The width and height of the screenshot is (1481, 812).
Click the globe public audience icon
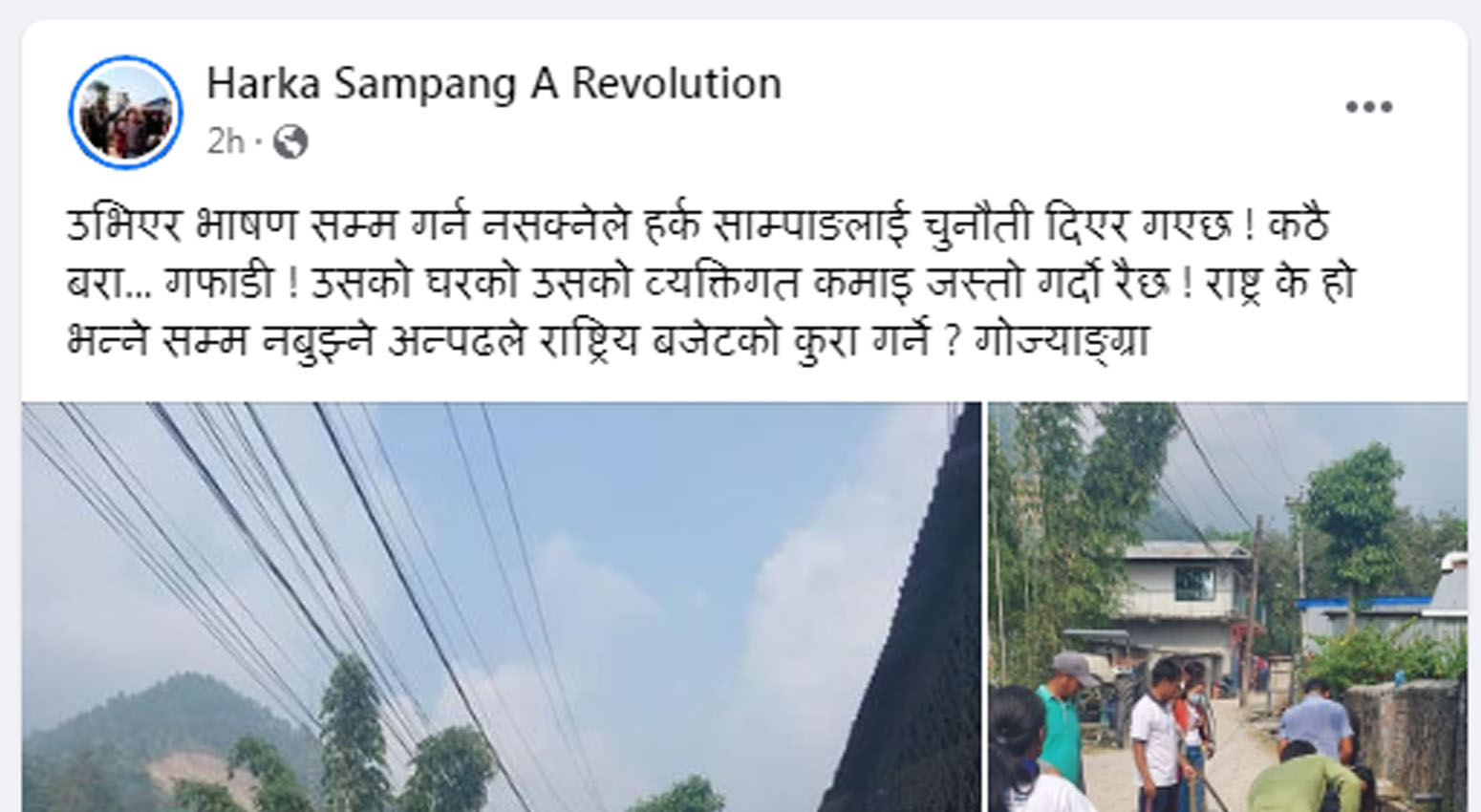[290, 142]
